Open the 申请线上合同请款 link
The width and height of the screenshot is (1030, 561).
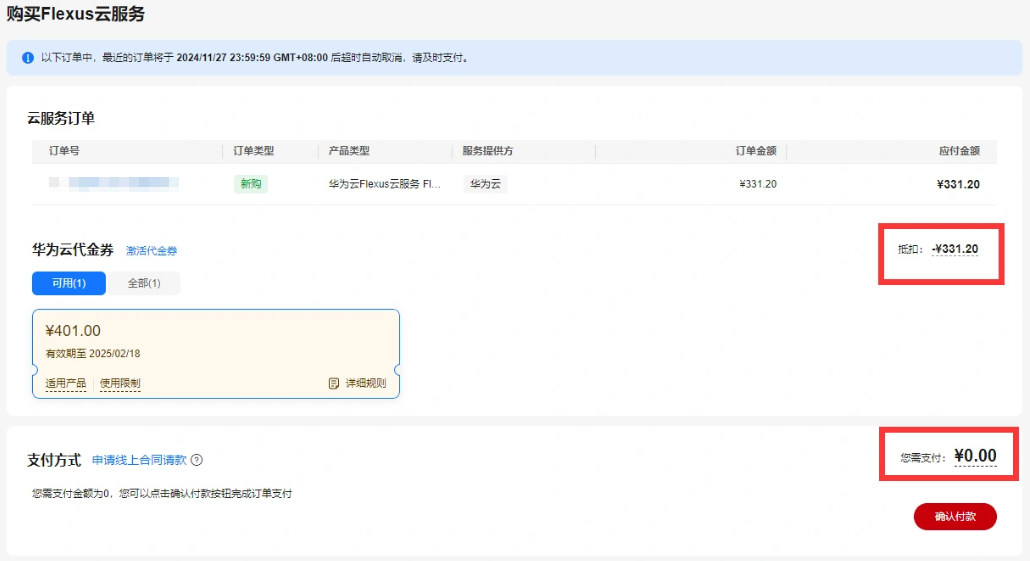coord(139,460)
